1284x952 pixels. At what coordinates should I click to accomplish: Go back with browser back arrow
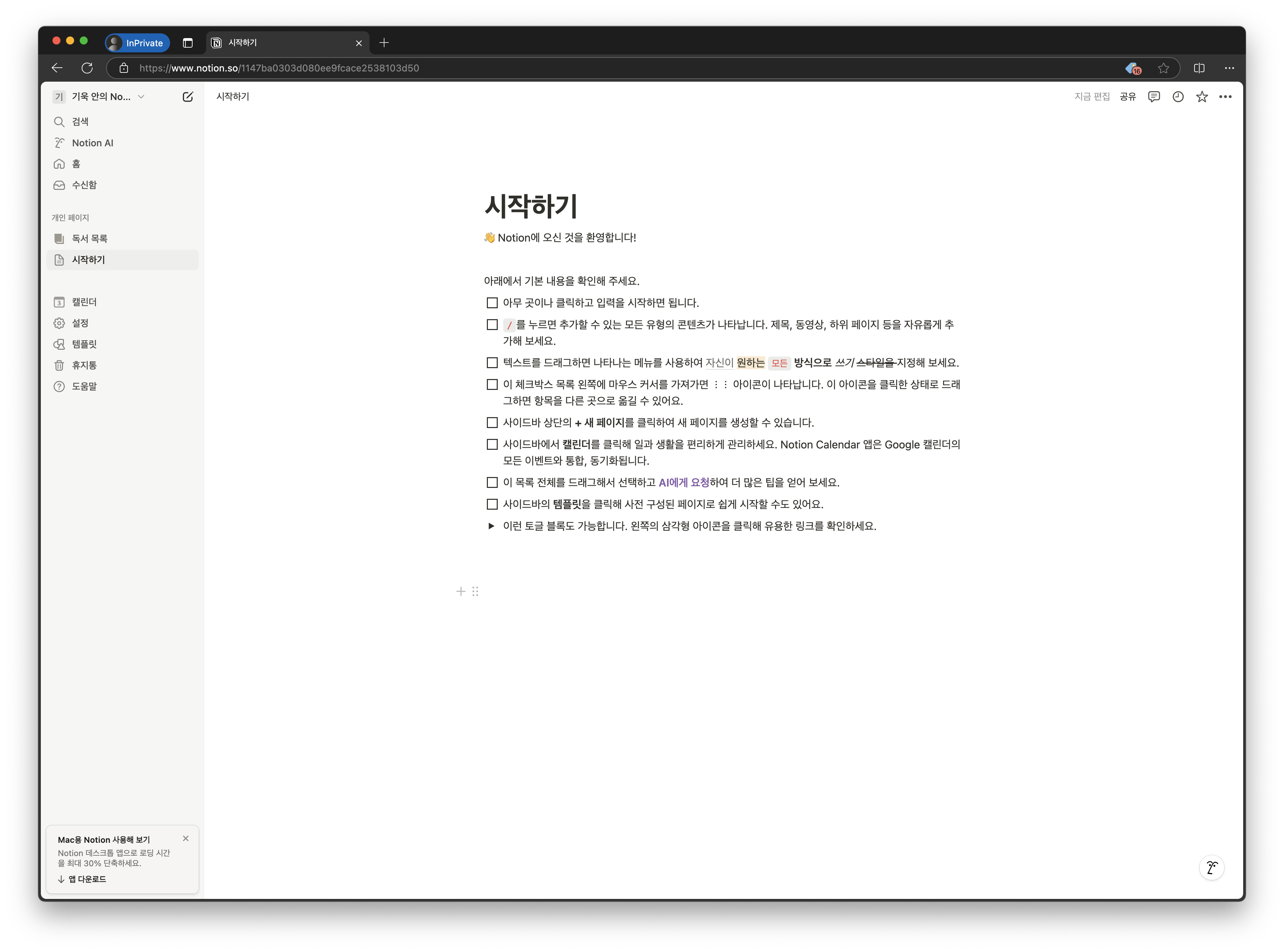57,68
